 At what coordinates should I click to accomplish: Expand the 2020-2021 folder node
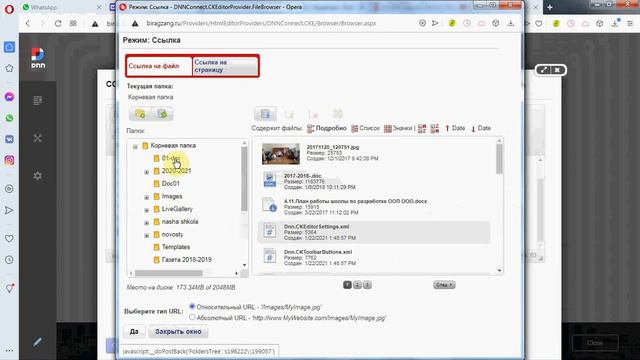coord(147,172)
